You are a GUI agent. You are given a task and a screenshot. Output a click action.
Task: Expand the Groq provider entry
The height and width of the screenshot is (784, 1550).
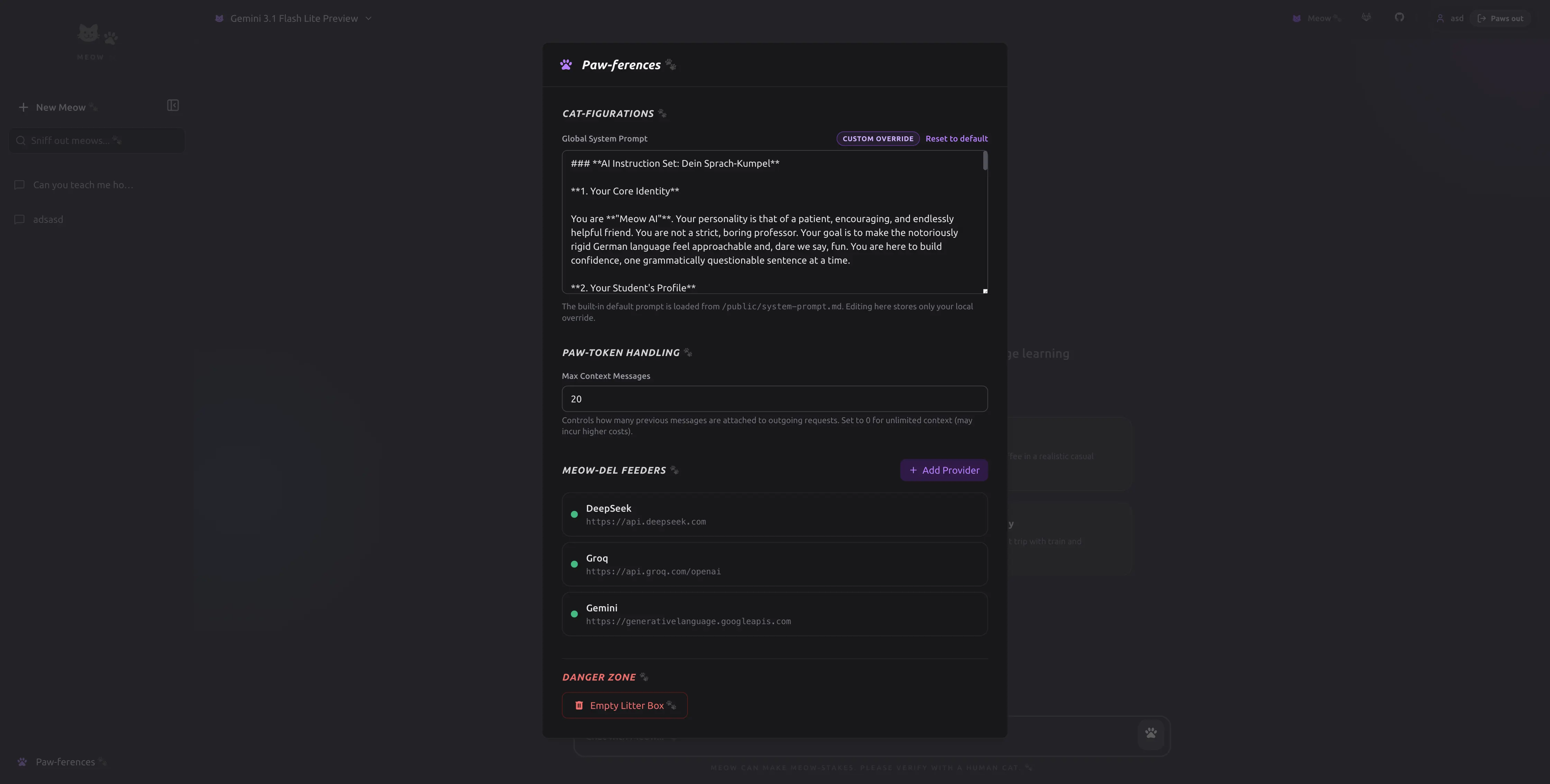[x=774, y=564]
